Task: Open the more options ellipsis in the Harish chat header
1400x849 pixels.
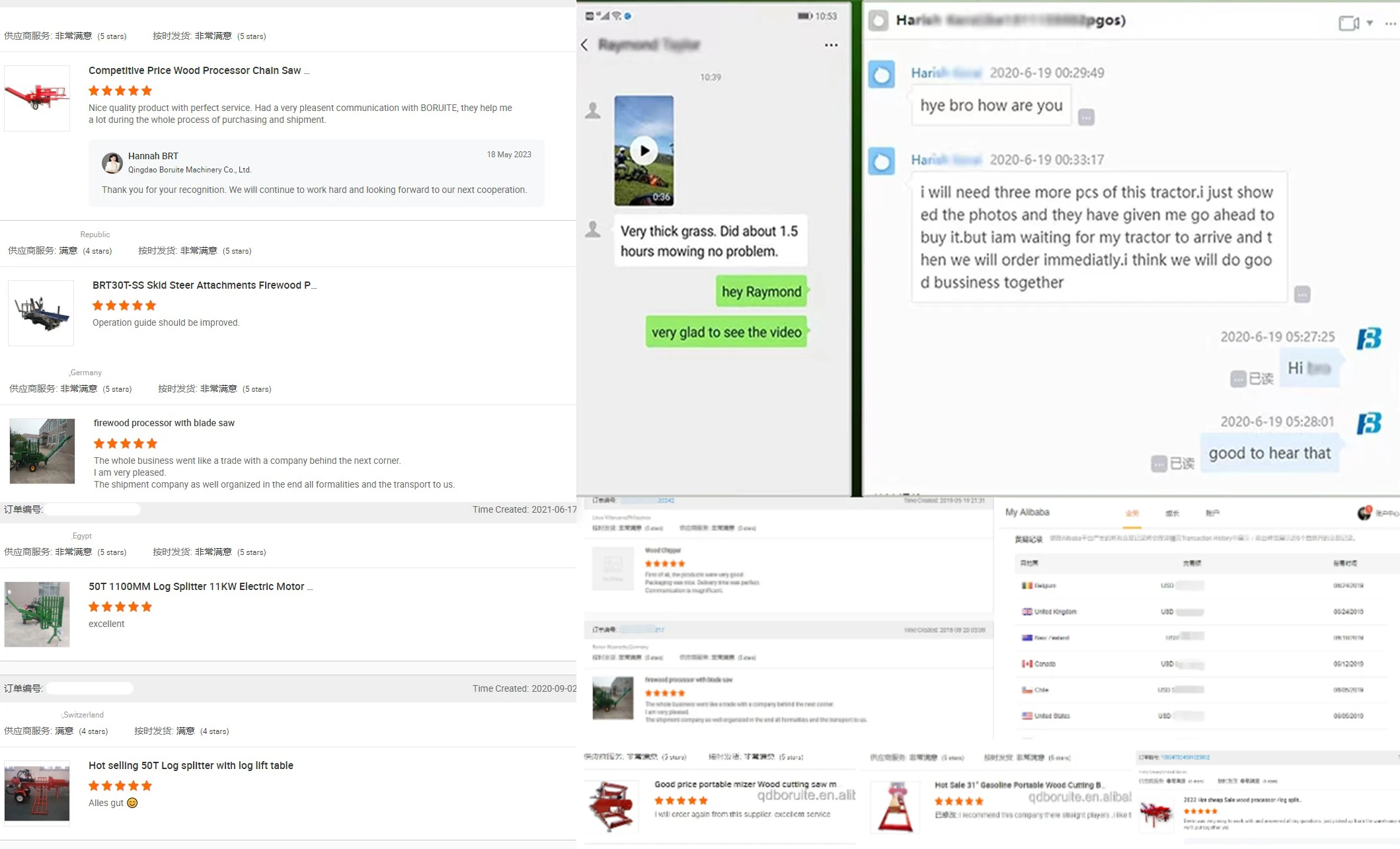Action: tap(1390, 23)
